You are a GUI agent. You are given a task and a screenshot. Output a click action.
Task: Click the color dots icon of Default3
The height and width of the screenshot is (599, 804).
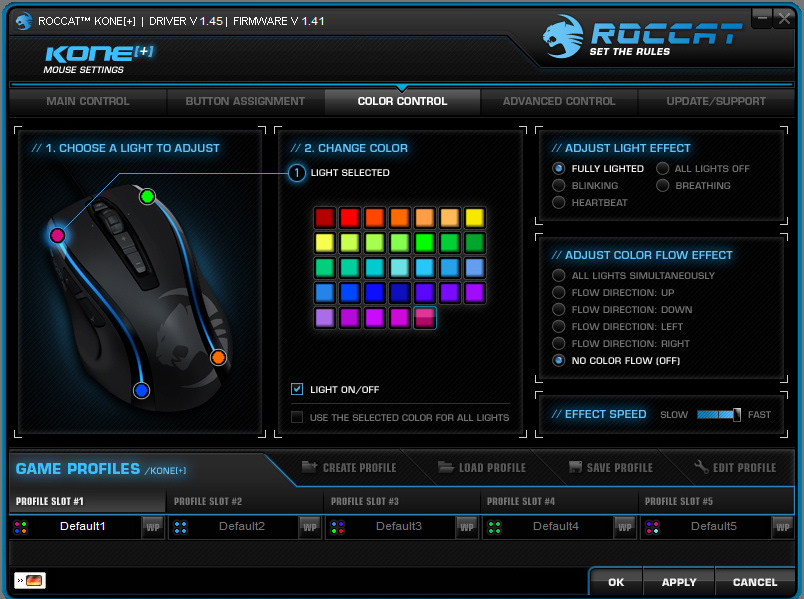[337, 527]
